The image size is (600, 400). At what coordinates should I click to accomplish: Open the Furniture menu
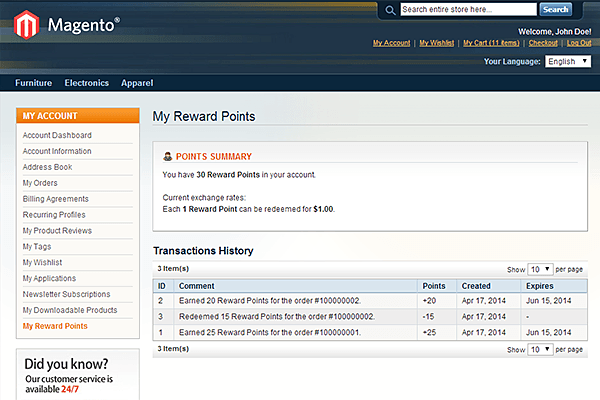(x=34, y=83)
